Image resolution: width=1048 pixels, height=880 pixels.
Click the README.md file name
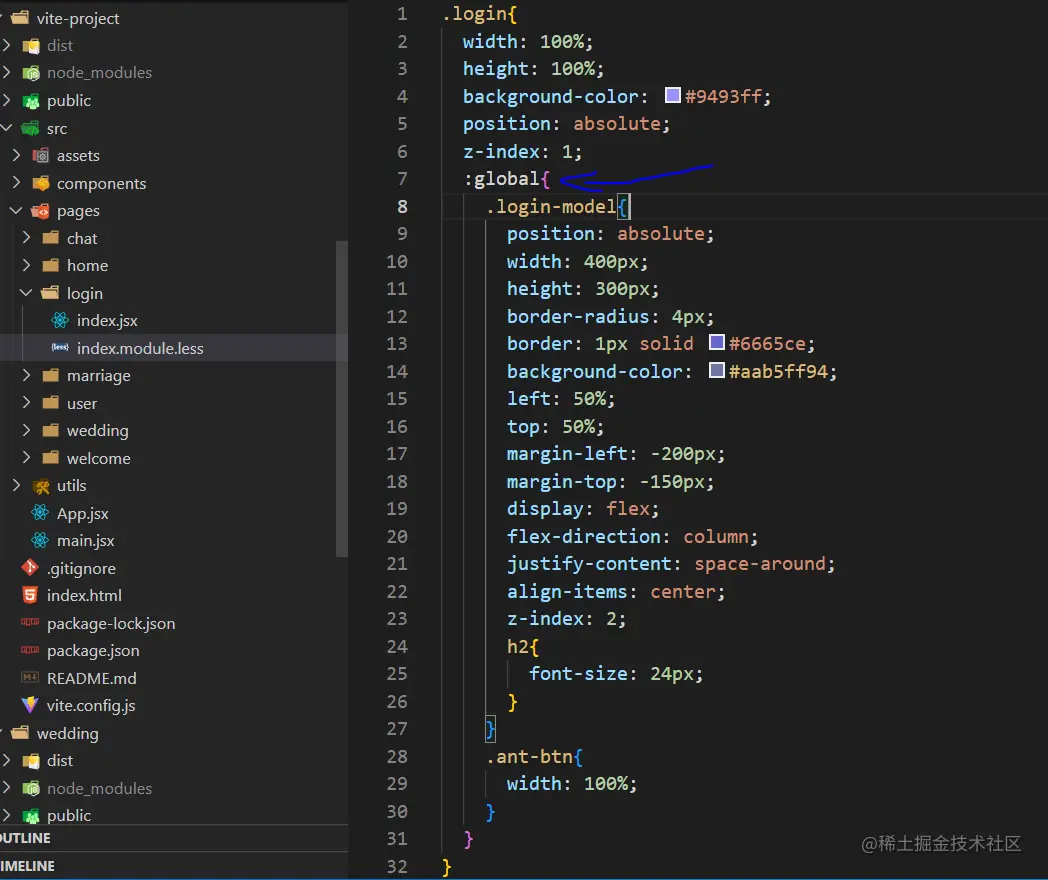pos(92,678)
